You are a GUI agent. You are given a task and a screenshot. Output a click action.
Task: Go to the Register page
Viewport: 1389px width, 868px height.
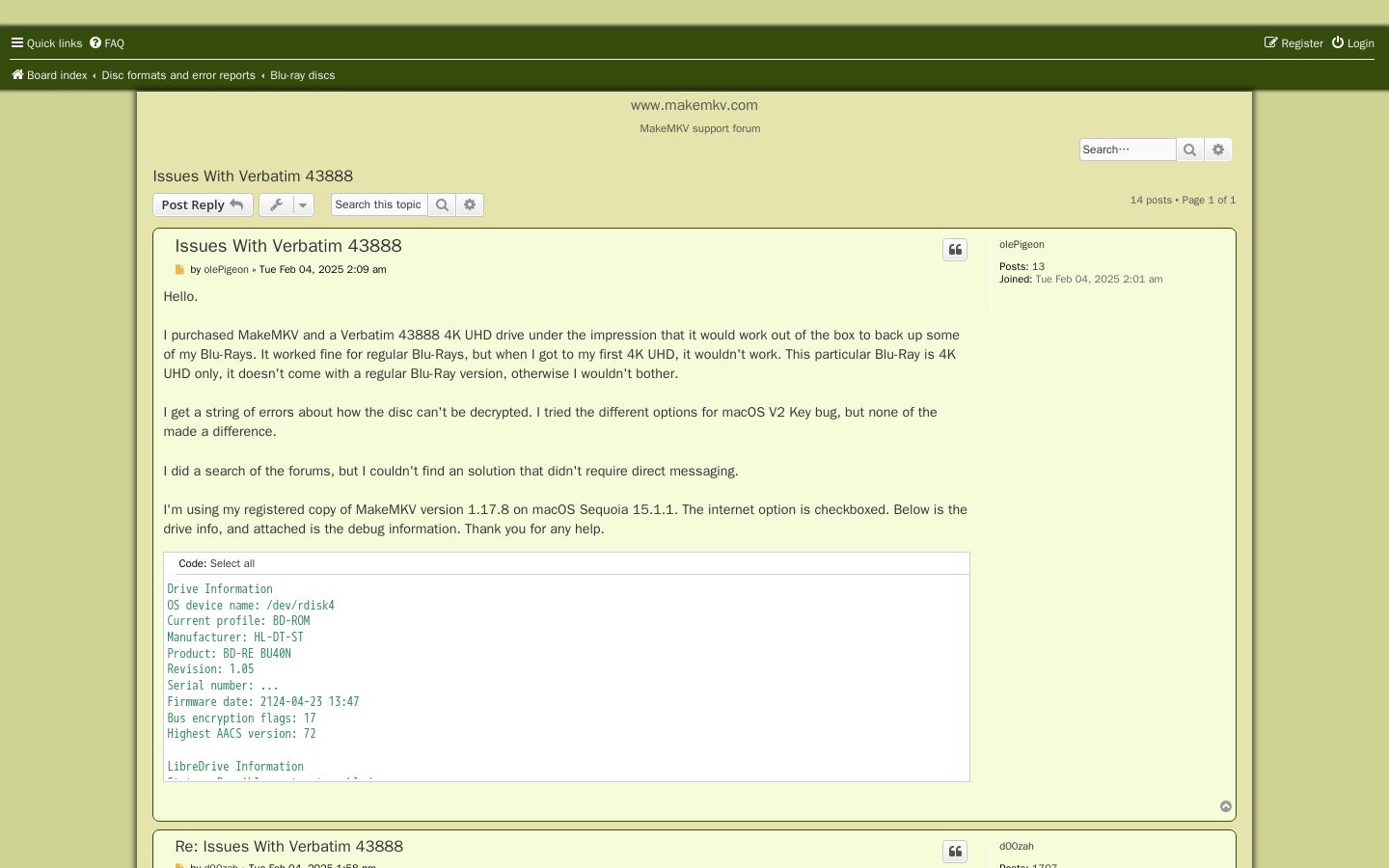coord(1294,43)
